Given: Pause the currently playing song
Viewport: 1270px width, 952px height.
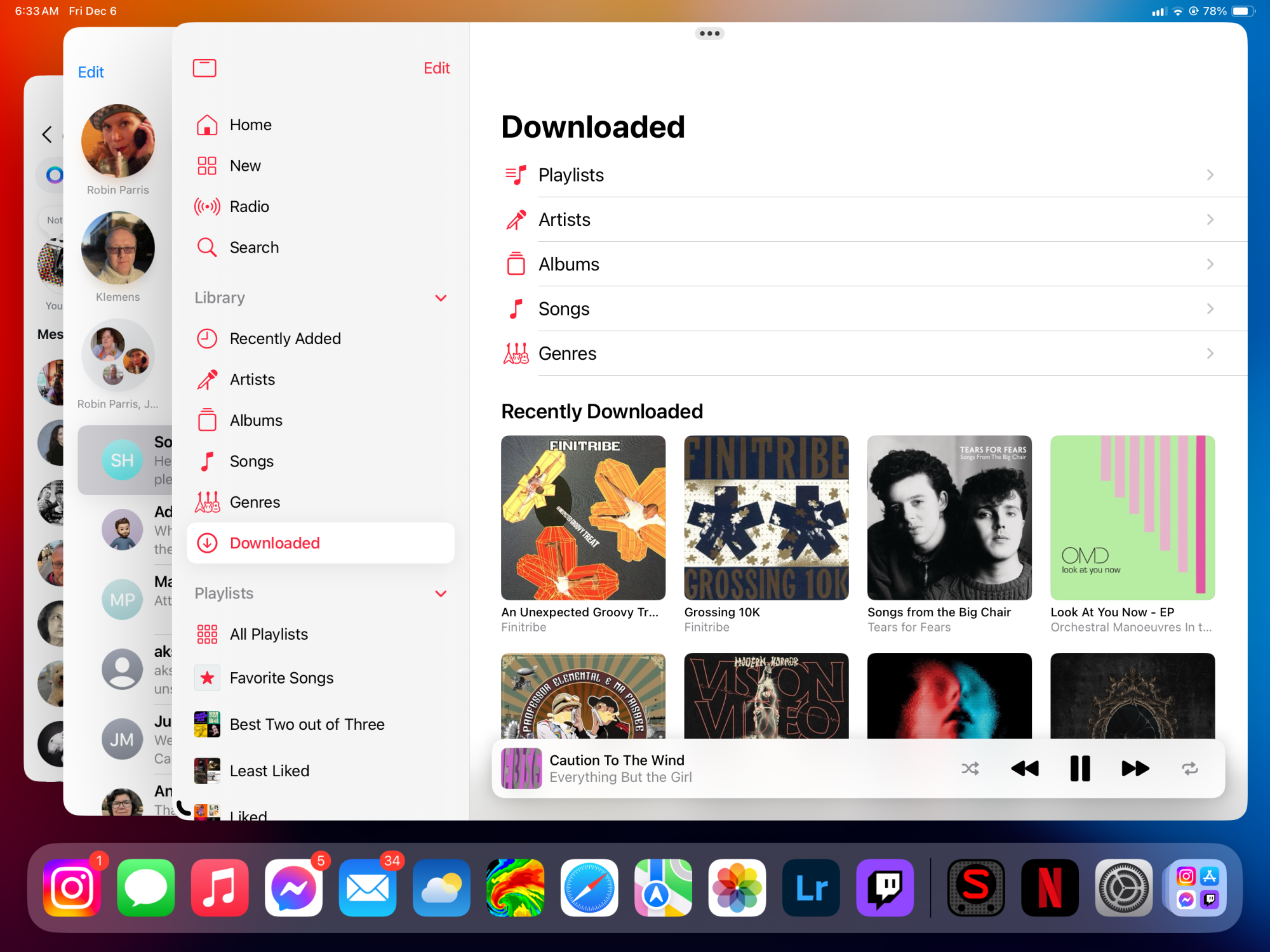Looking at the screenshot, I should 1079,769.
